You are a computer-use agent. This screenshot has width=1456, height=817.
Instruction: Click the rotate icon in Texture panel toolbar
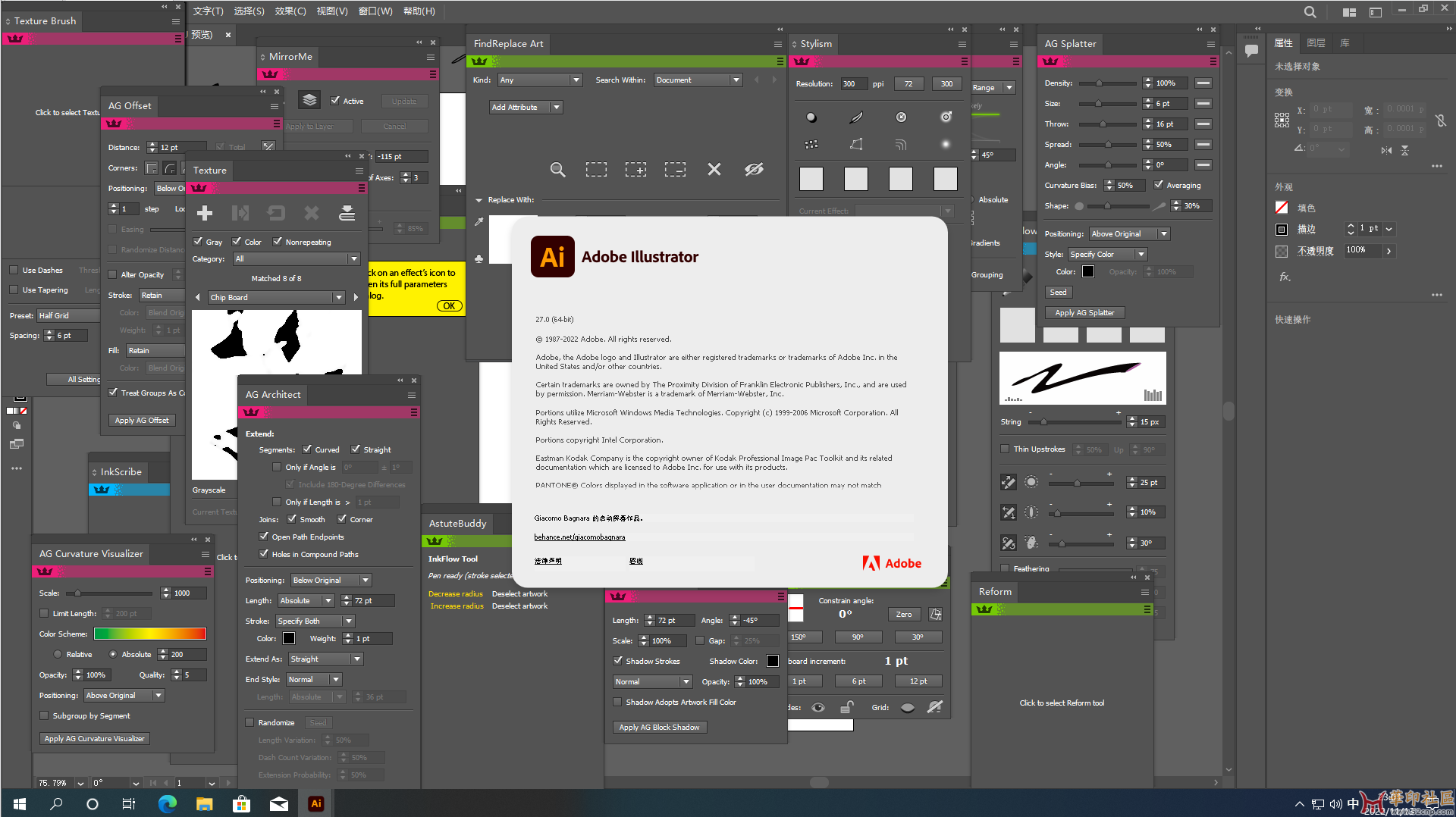point(276,214)
